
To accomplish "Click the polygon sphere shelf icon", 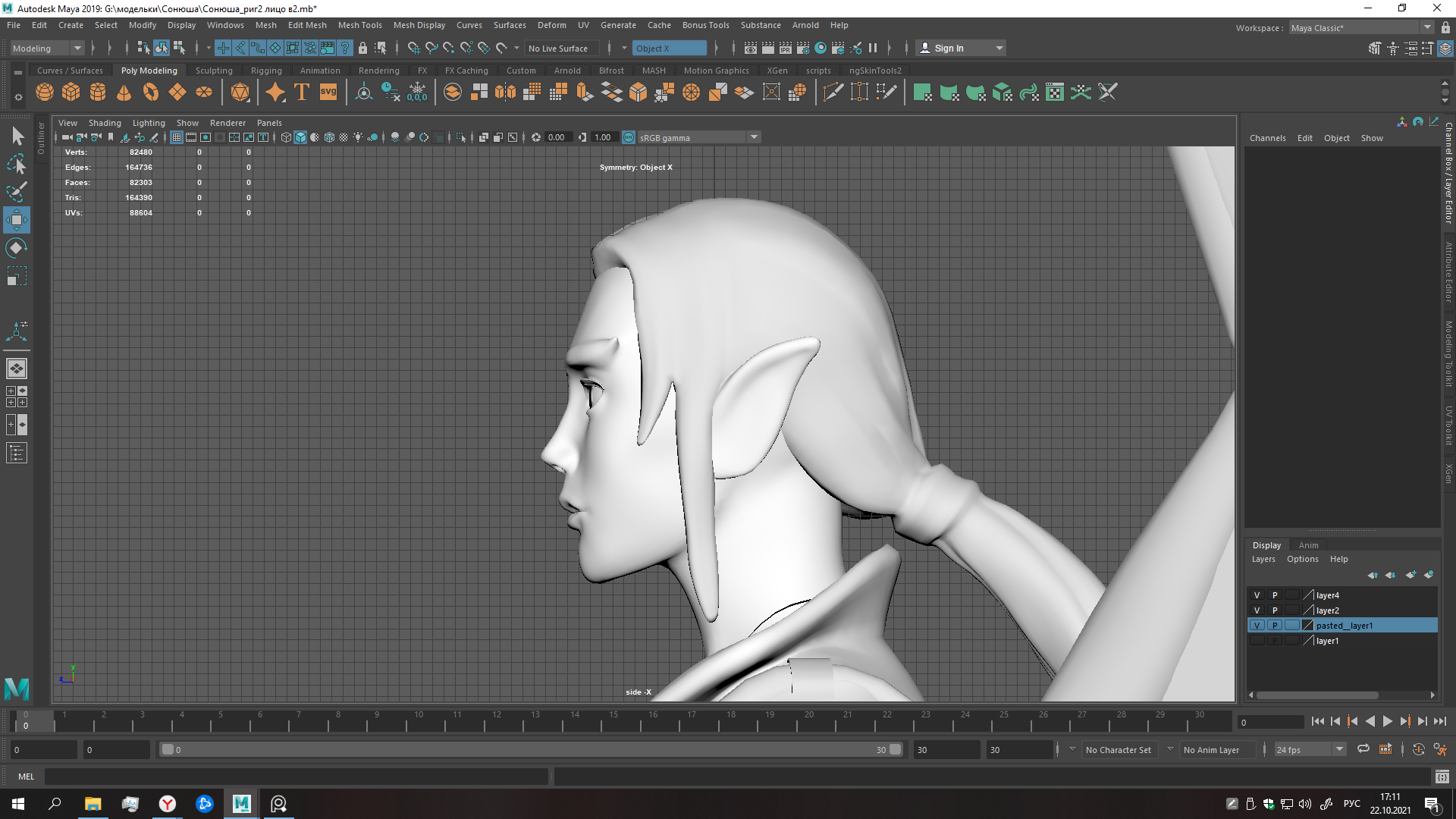I will [x=45, y=93].
